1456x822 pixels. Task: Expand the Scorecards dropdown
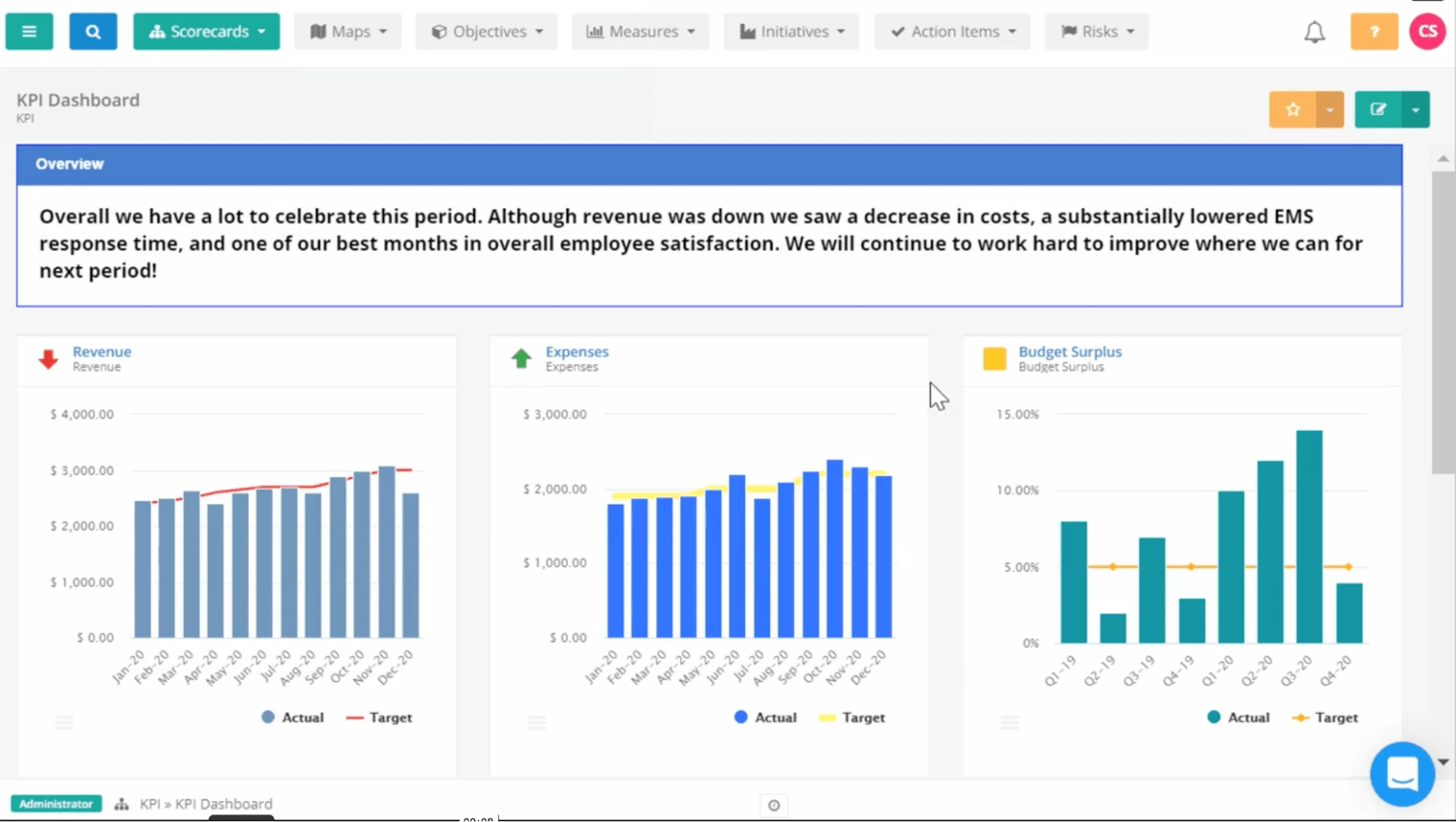click(x=206, y=31)
